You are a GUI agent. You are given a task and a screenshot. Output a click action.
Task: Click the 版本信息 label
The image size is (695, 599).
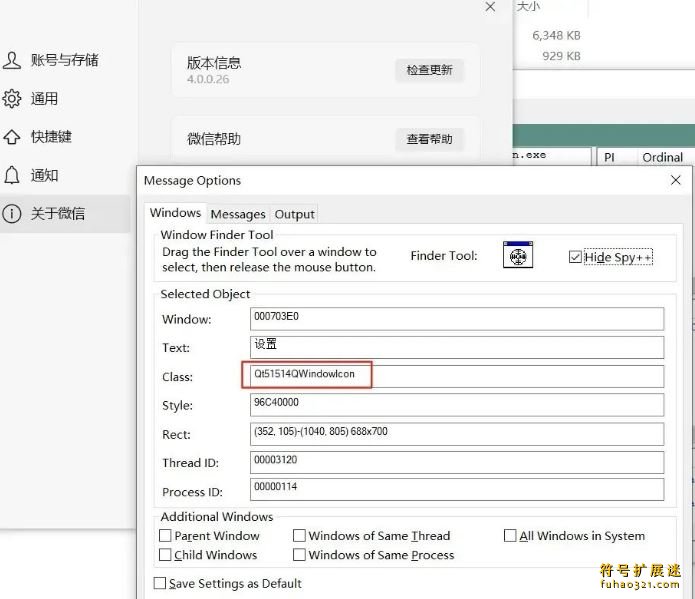pos(214,63)
